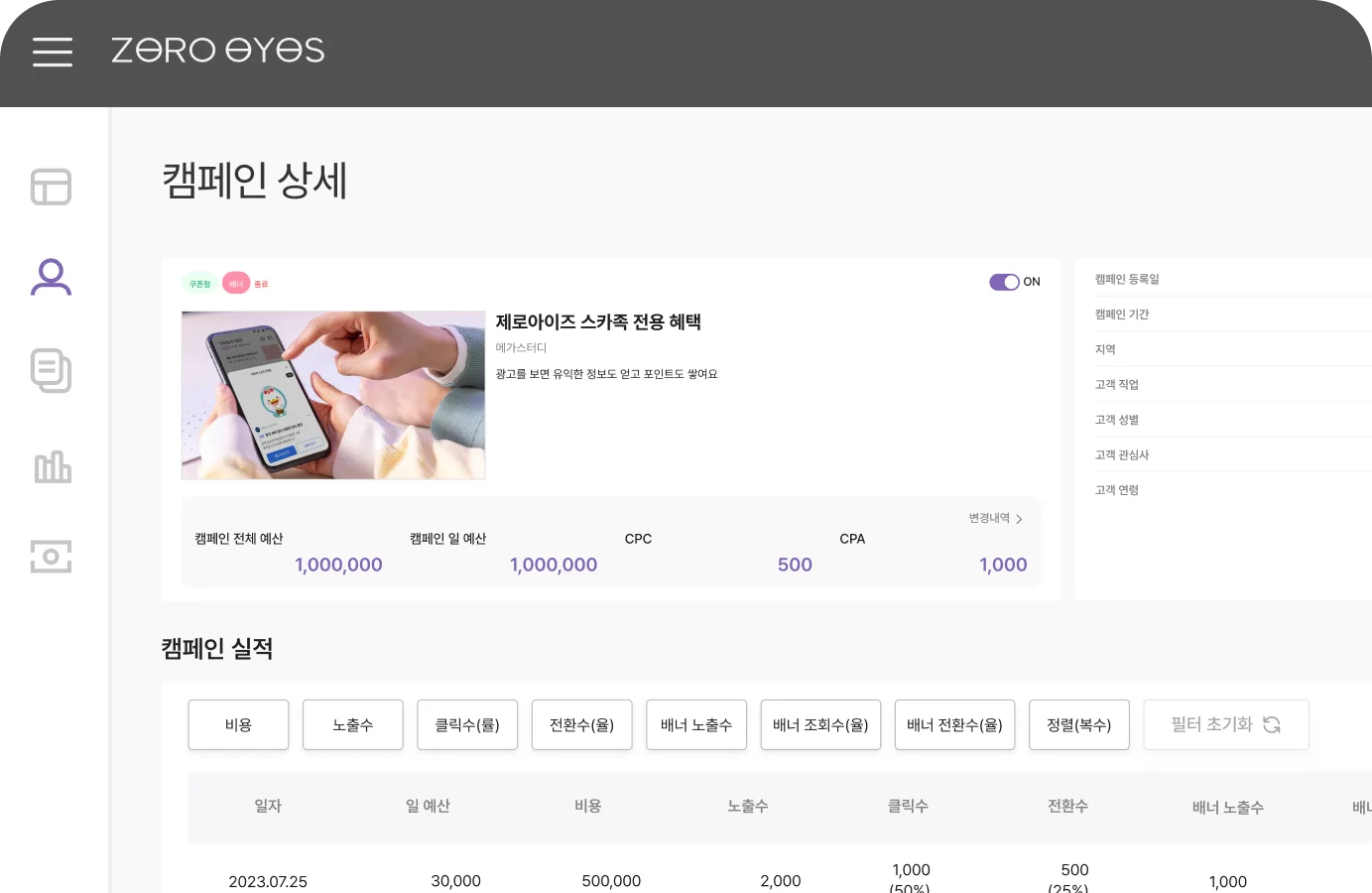Image resolution: width=1372 pixels, height=893 pixels.
Task: Click the 캠페인 상세 page title
Action: point(255,181)
